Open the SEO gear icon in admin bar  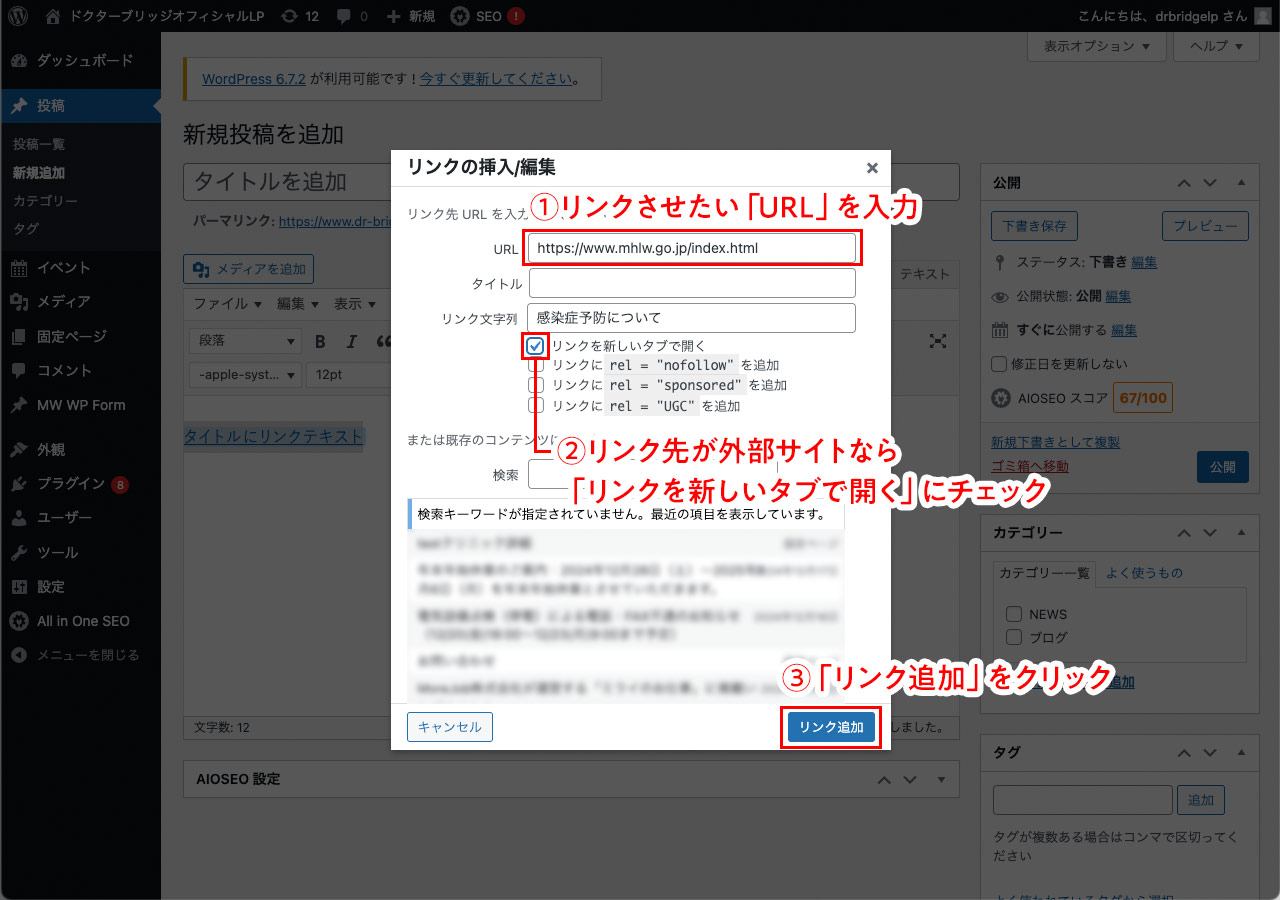click(459, 16)
